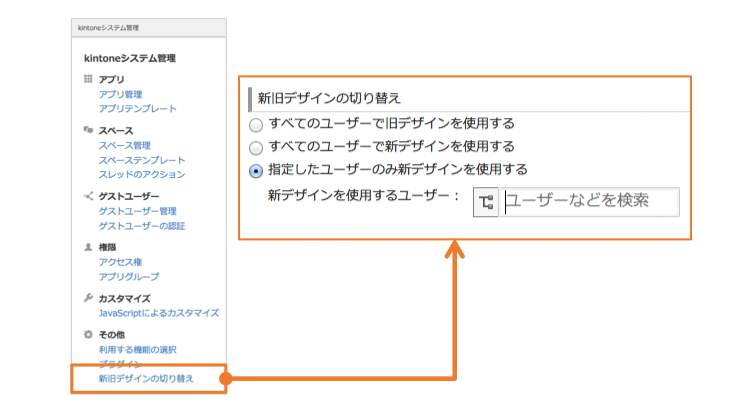The height and width of the screenshot is (411, 745).
Task: Click the organization tree icon beside search field
Action: [486, 203]
